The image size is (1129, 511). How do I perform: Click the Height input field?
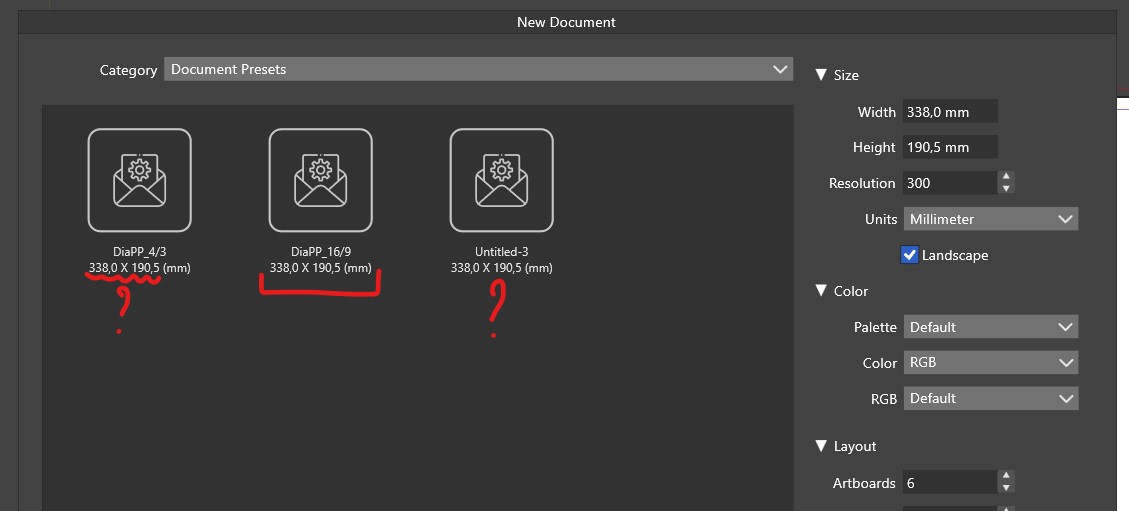tap(950, 147)
